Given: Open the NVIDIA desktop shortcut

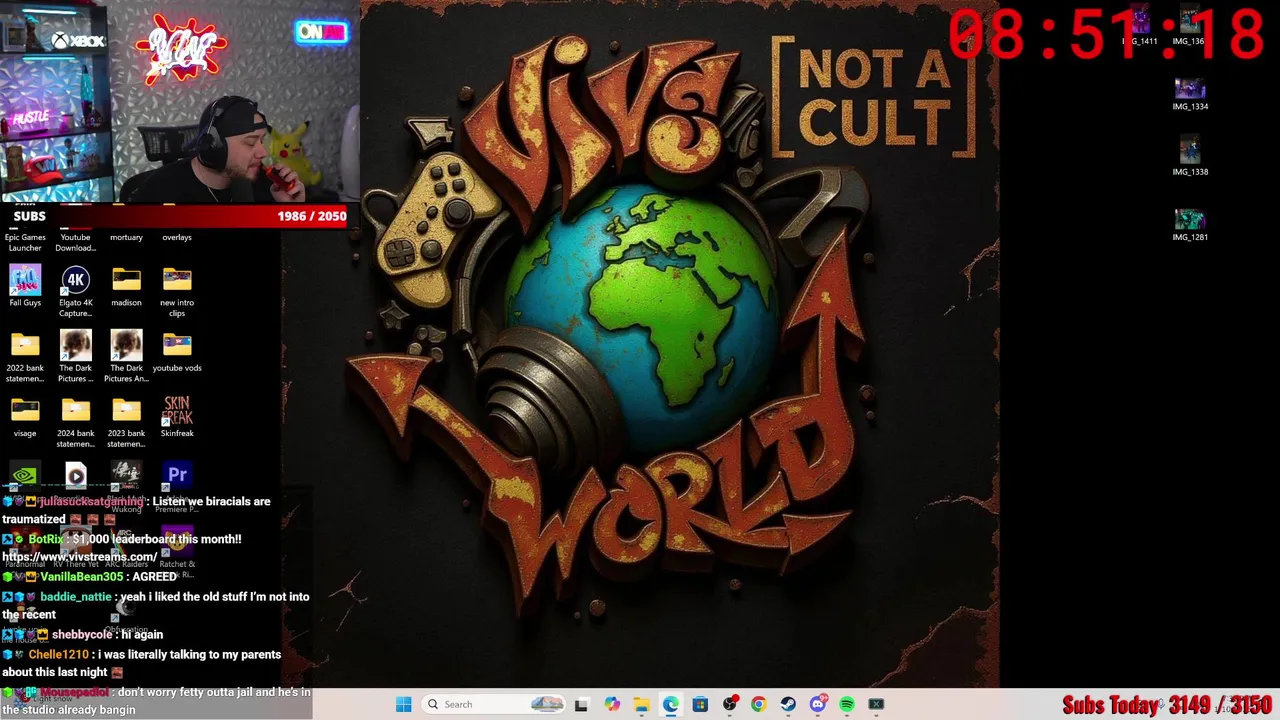Looking at the screenshot, I should 25,476.
